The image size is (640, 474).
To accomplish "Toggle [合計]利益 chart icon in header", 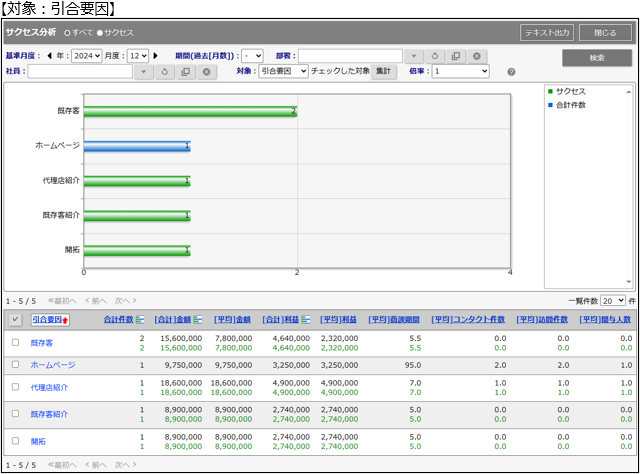I will point(306,320).
